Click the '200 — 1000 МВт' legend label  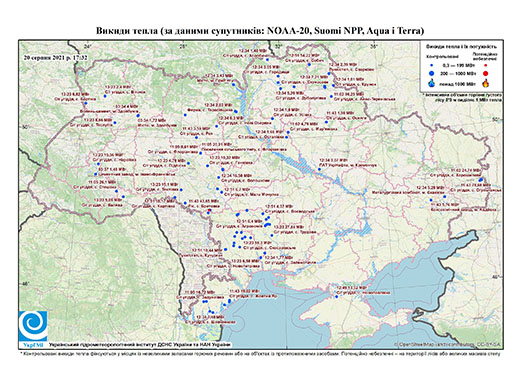(x=458, y=74)
